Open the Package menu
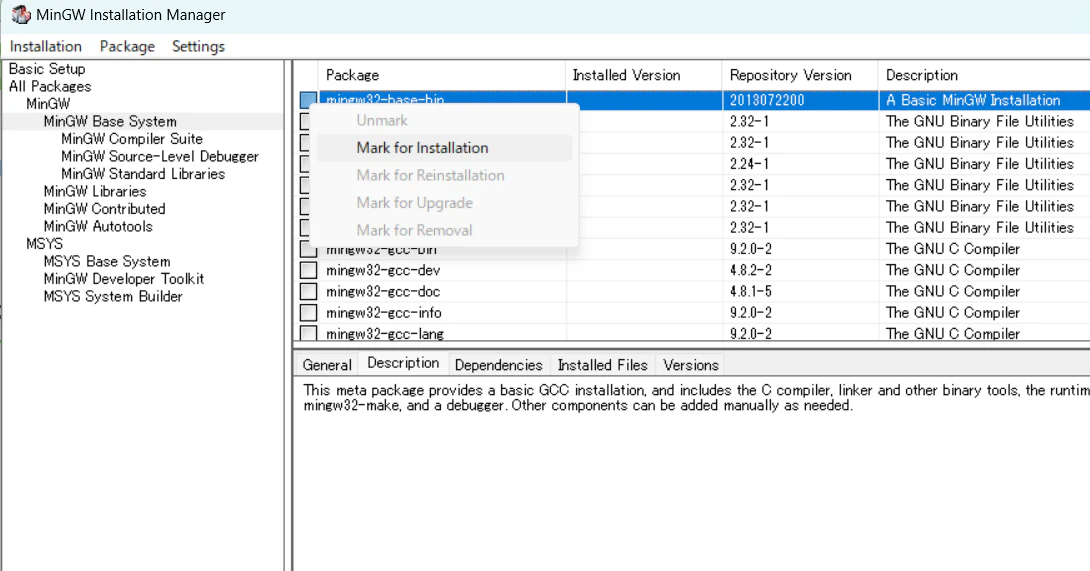 [x=127, y=47]
